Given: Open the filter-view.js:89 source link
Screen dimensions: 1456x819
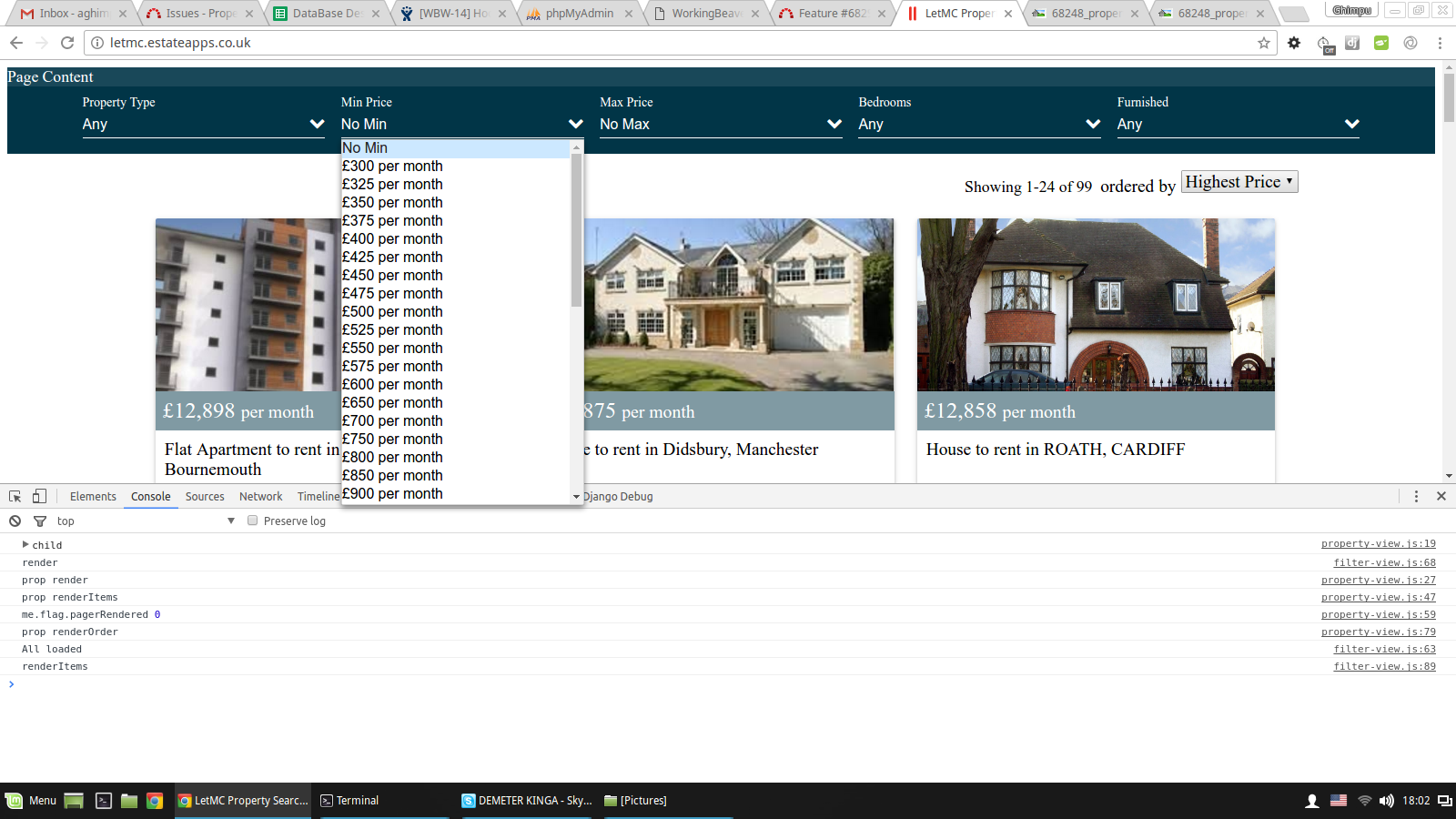Looking at the screenshot, I should [1385, 666].
